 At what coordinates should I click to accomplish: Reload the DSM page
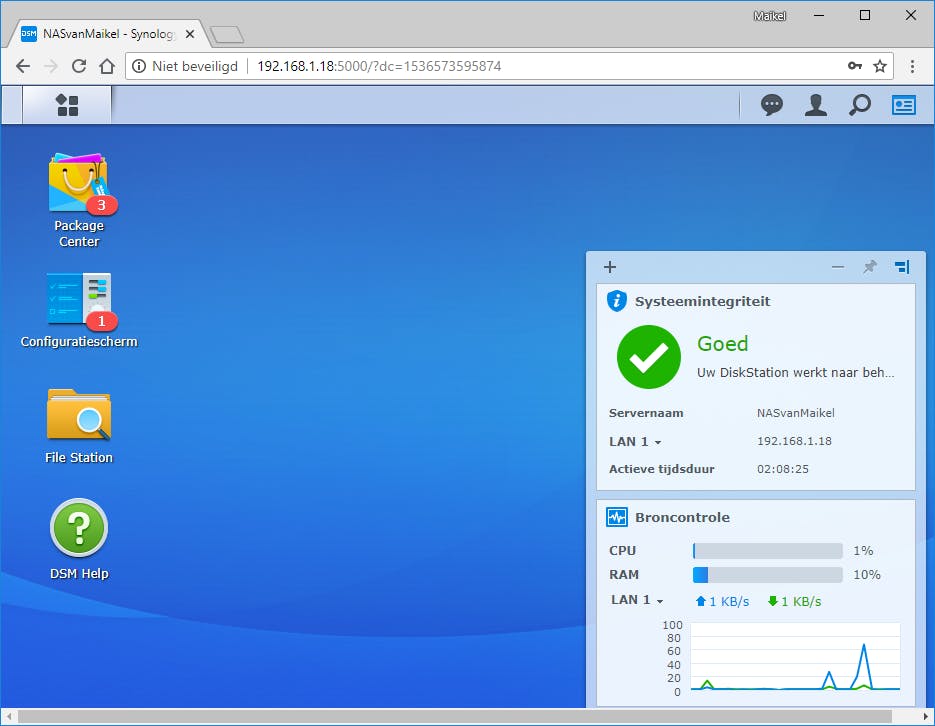tap(79, 66)
